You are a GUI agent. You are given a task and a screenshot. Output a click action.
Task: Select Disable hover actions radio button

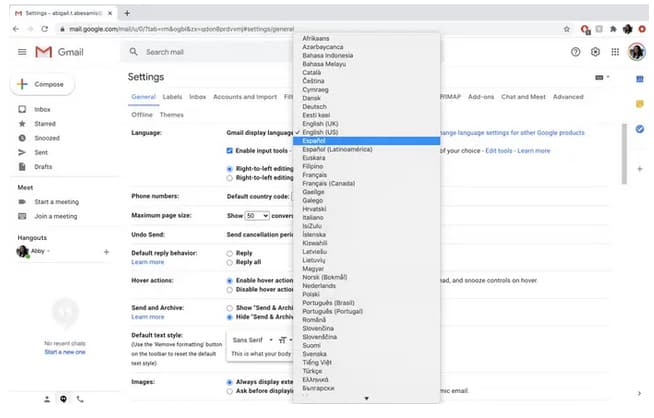coord(229,290)
